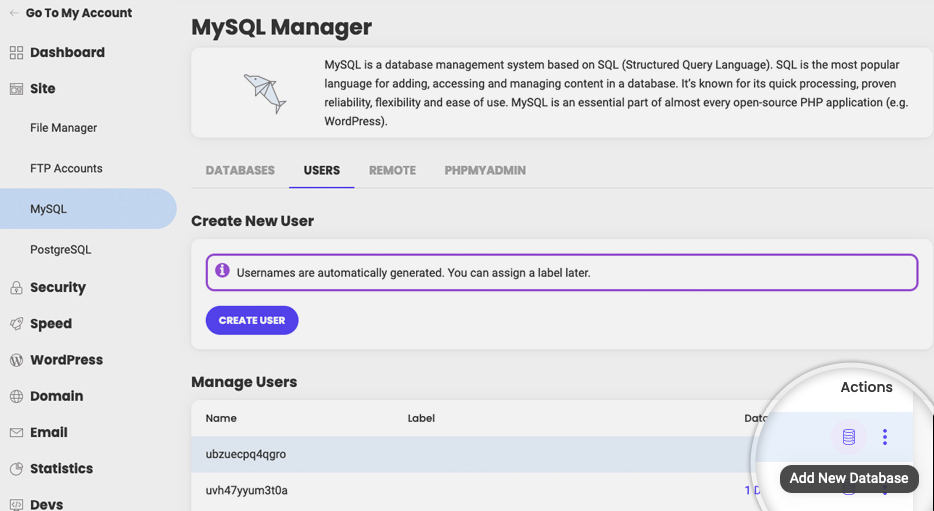The height and width of the screenshot is (511, 934).
Task: Click the Speed rocket icon
Action: pos(16,324)
